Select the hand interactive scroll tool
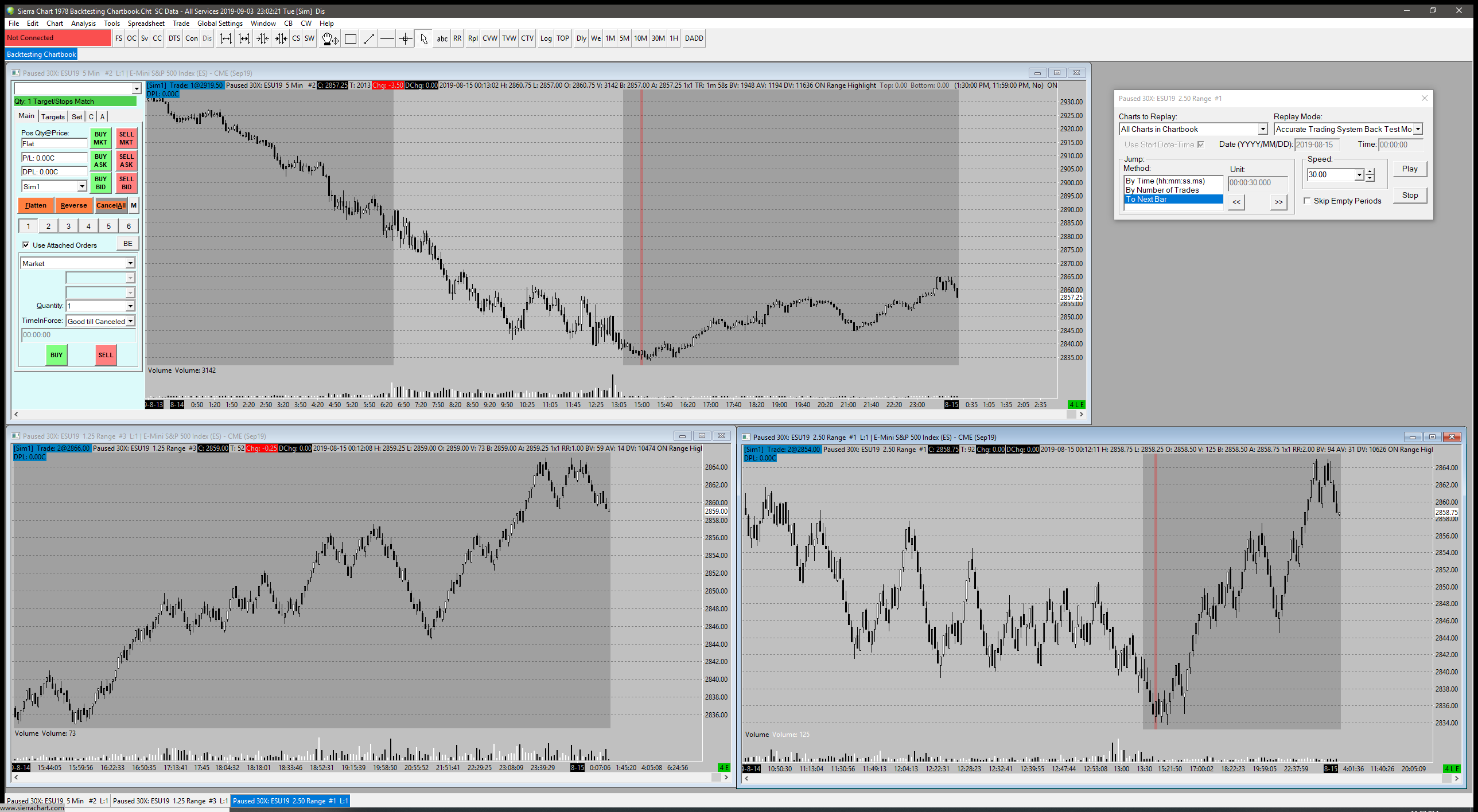Viewport: 1478px width, 812px height. (330, 38)
